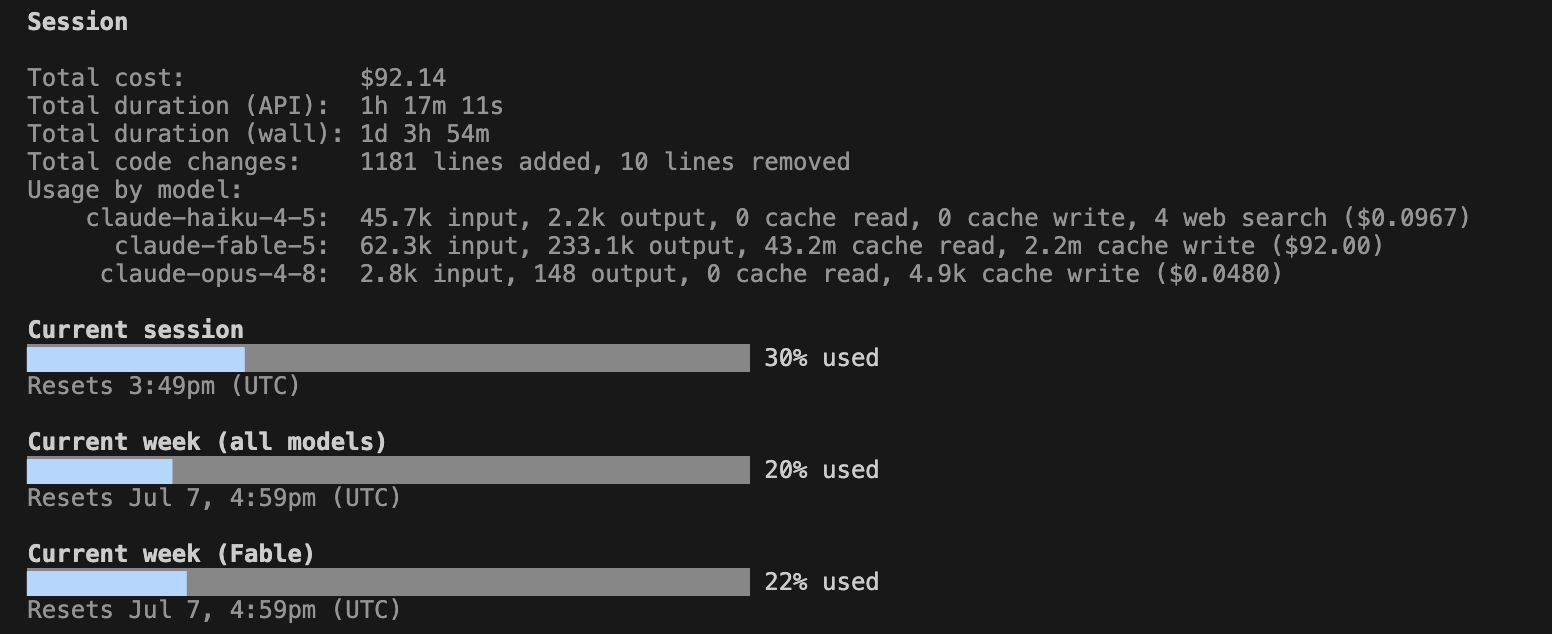Select the Total duration (wall) line
This screenshot has width=1552, height=634.
tap(258, 134)
